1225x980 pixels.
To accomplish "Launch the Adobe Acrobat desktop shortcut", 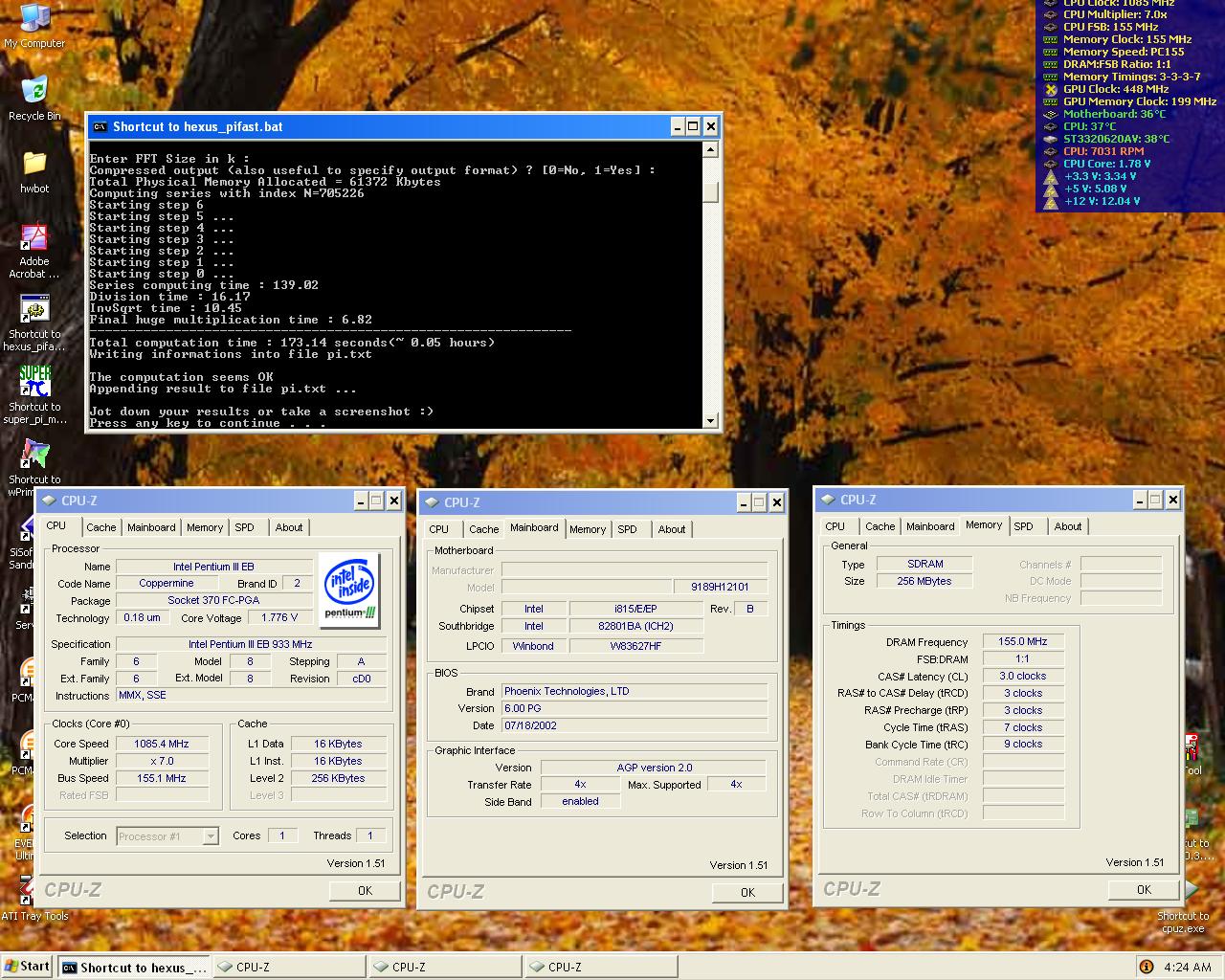I will (x=34, y=251).
